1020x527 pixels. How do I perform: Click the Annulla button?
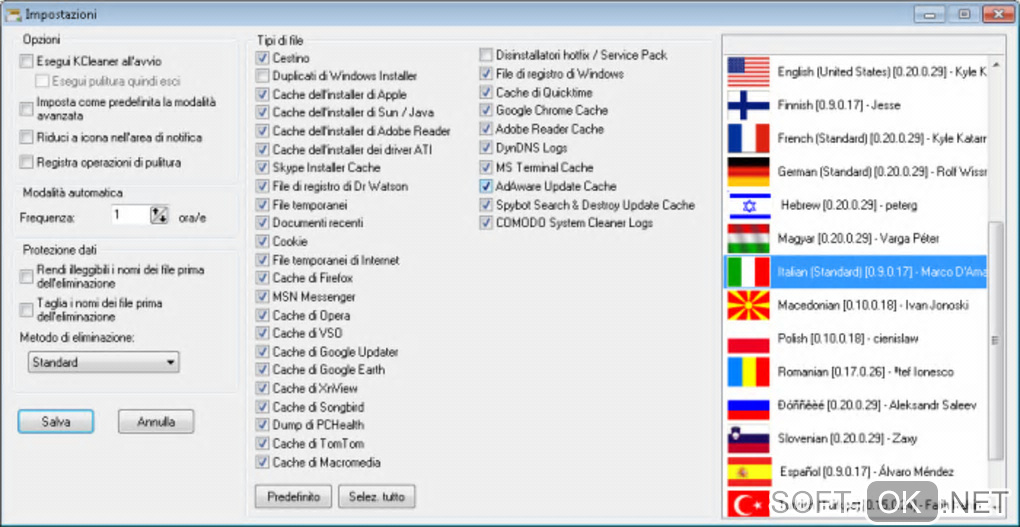156,422
